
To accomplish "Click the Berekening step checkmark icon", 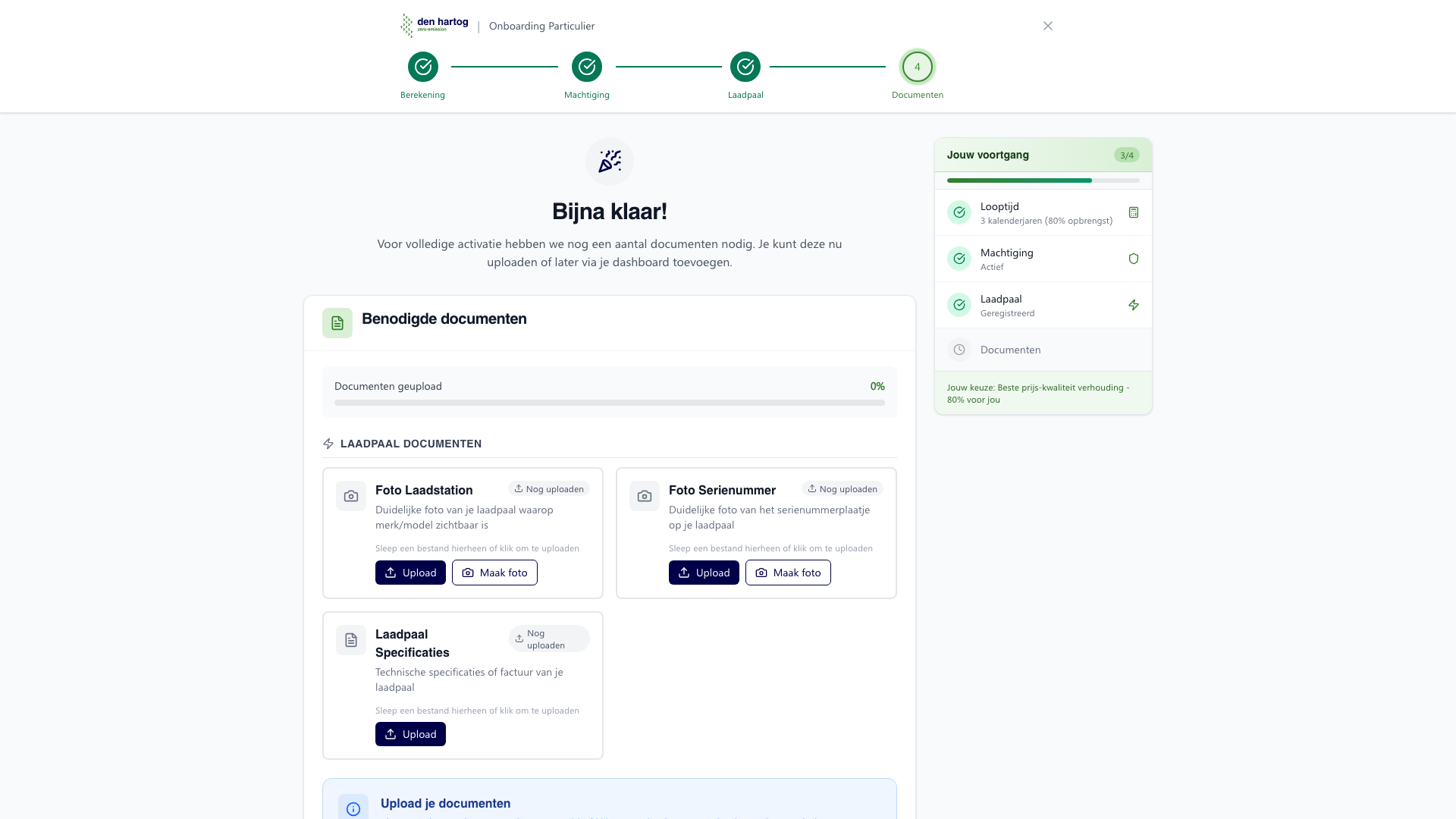I will (423, 67).
